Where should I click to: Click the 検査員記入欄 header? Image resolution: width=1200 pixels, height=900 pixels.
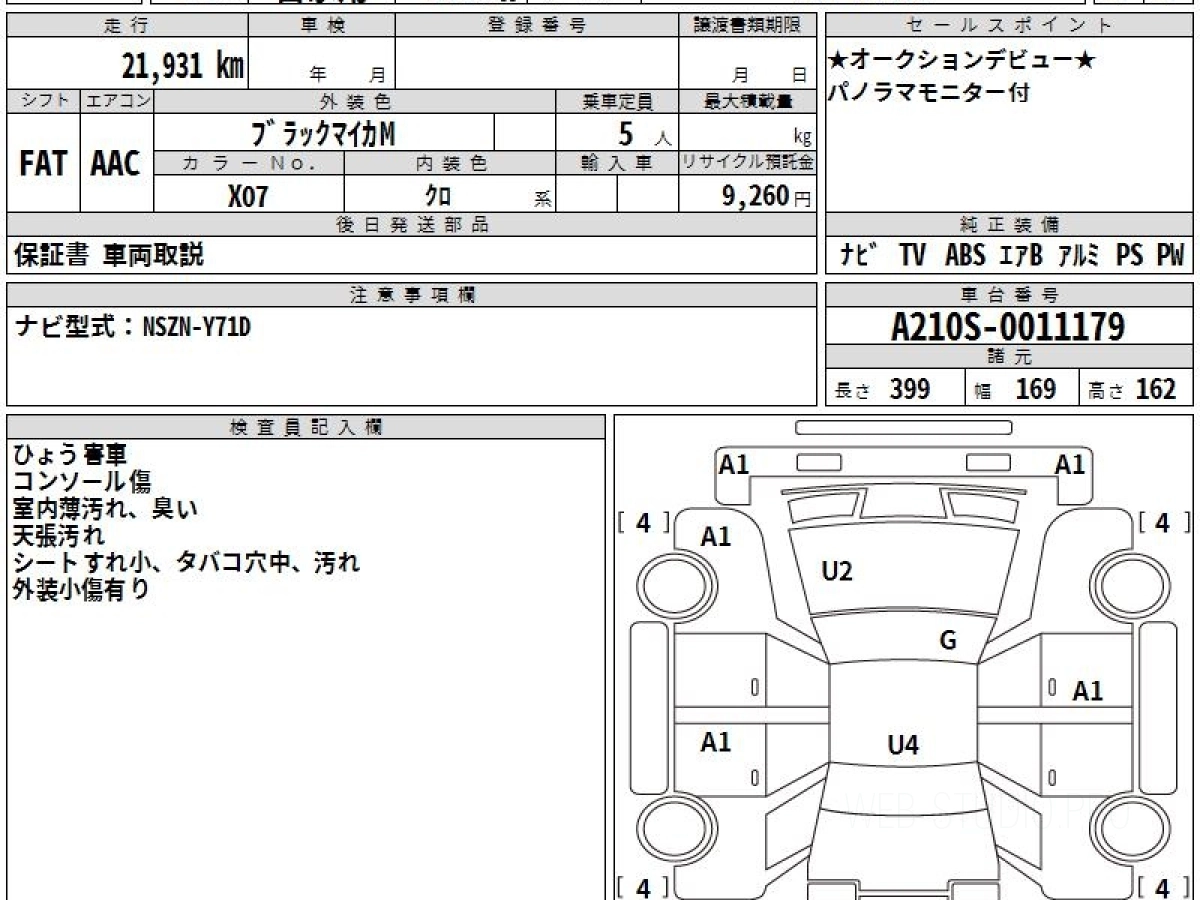[x=306, y=427]
